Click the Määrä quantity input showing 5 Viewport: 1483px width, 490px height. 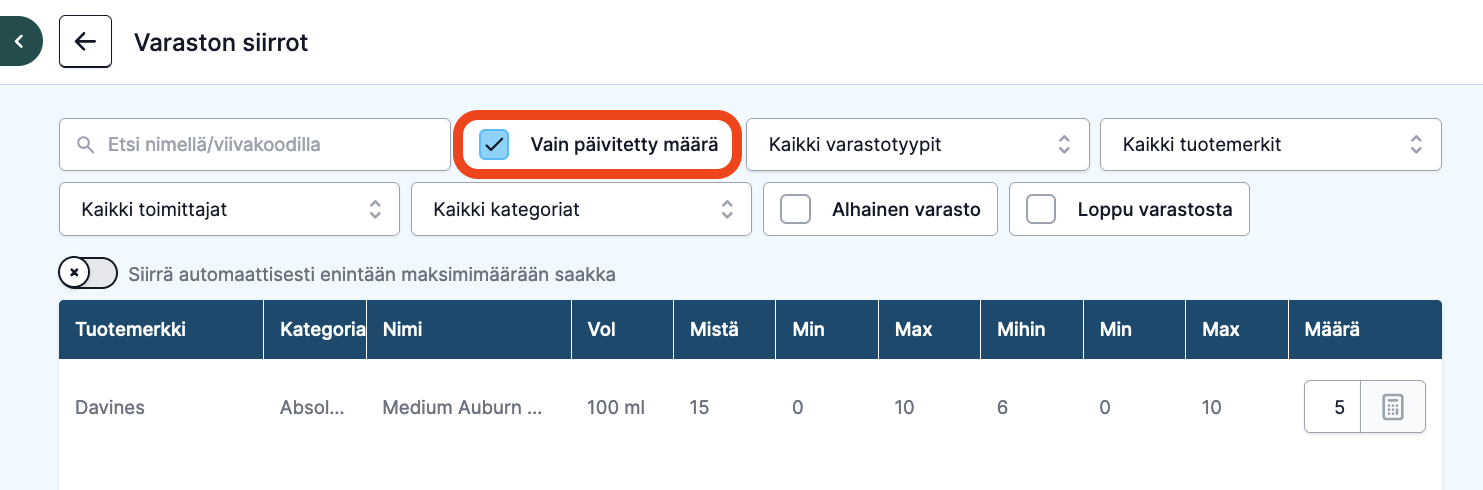point(1333,407)
